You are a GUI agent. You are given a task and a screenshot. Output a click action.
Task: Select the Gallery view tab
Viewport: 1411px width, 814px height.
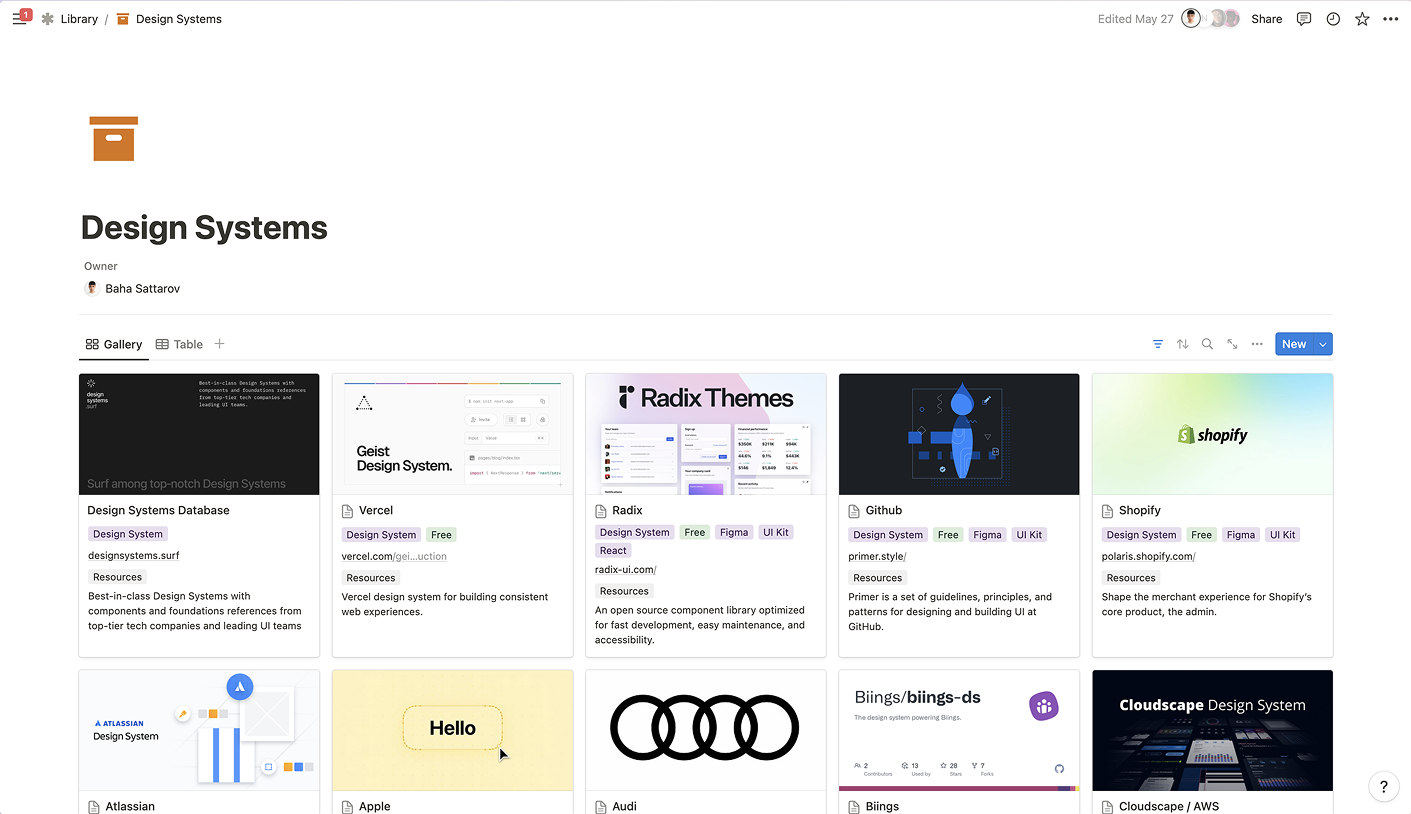(114, 344)
